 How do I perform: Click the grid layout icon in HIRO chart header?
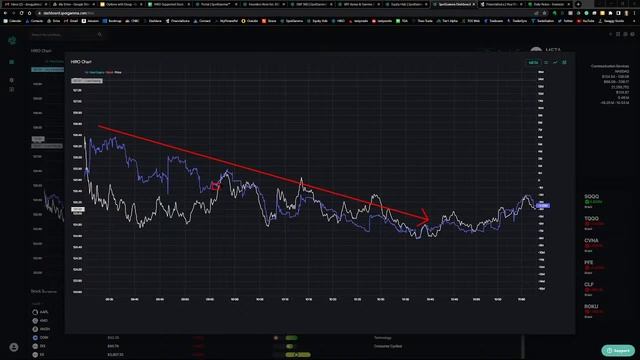tap(564, 62)
